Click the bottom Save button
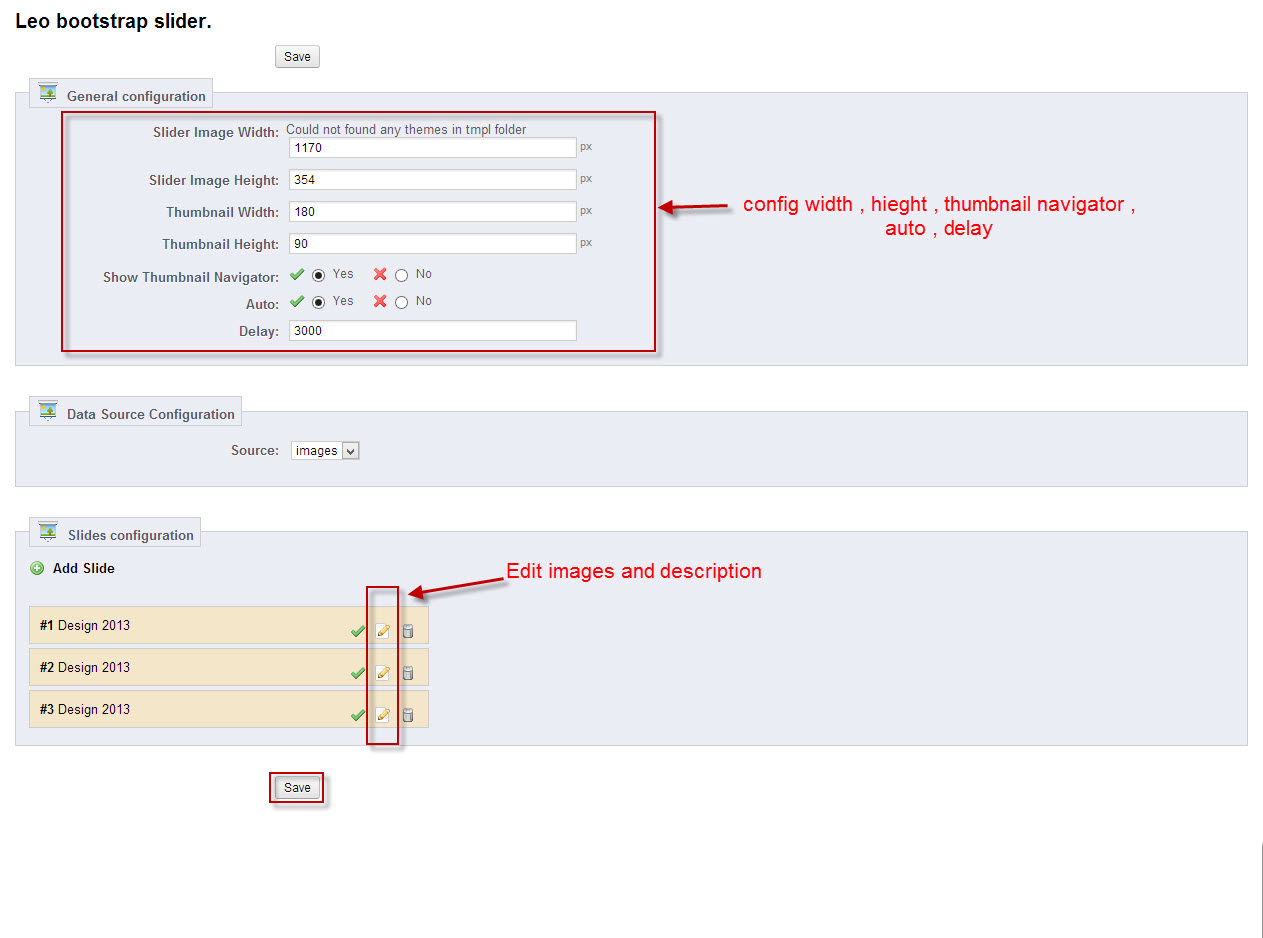This screenshot has height=938, width=1263. coord(297,788)
